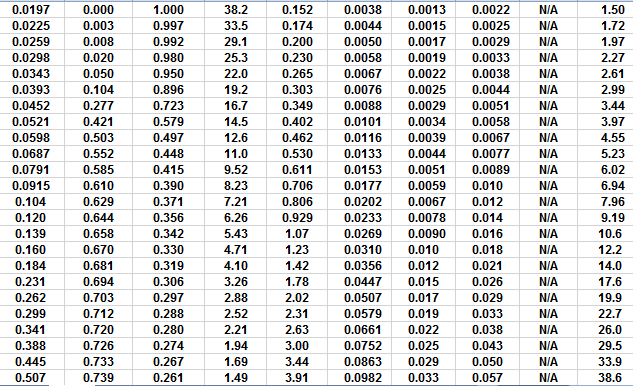Viewport: 633px width, 386px height.
Task: Select the cell showing 1.000
Action: [168, 10]
